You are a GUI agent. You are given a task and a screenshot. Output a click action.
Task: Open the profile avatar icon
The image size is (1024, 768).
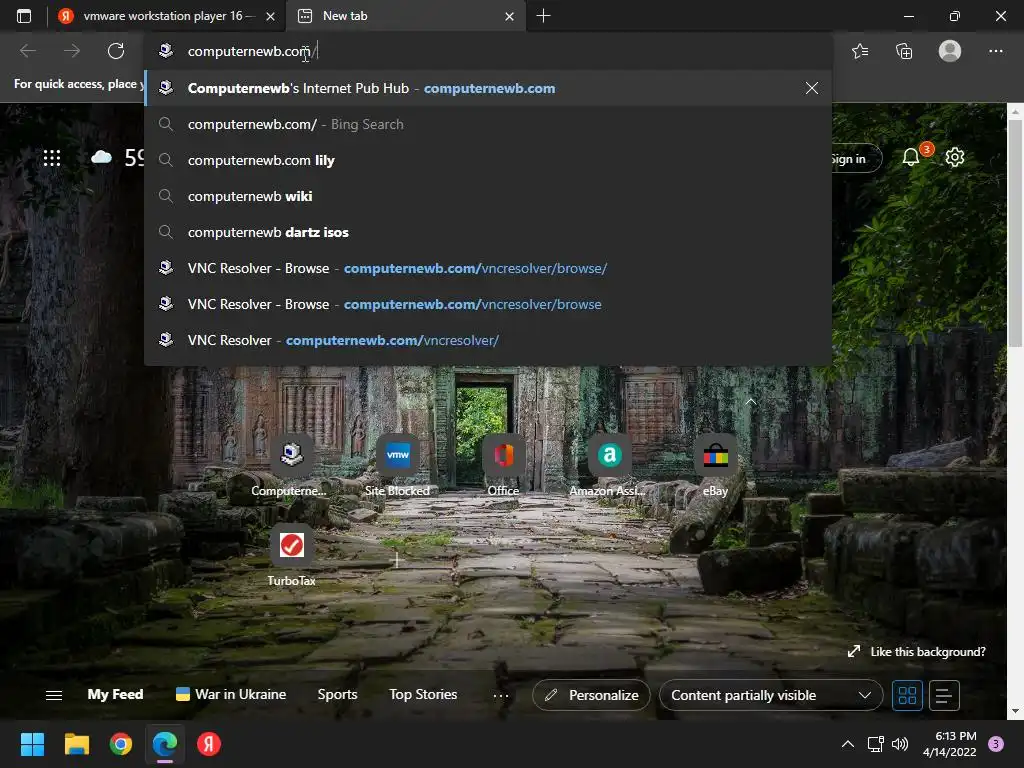click(x=950, y=51)
